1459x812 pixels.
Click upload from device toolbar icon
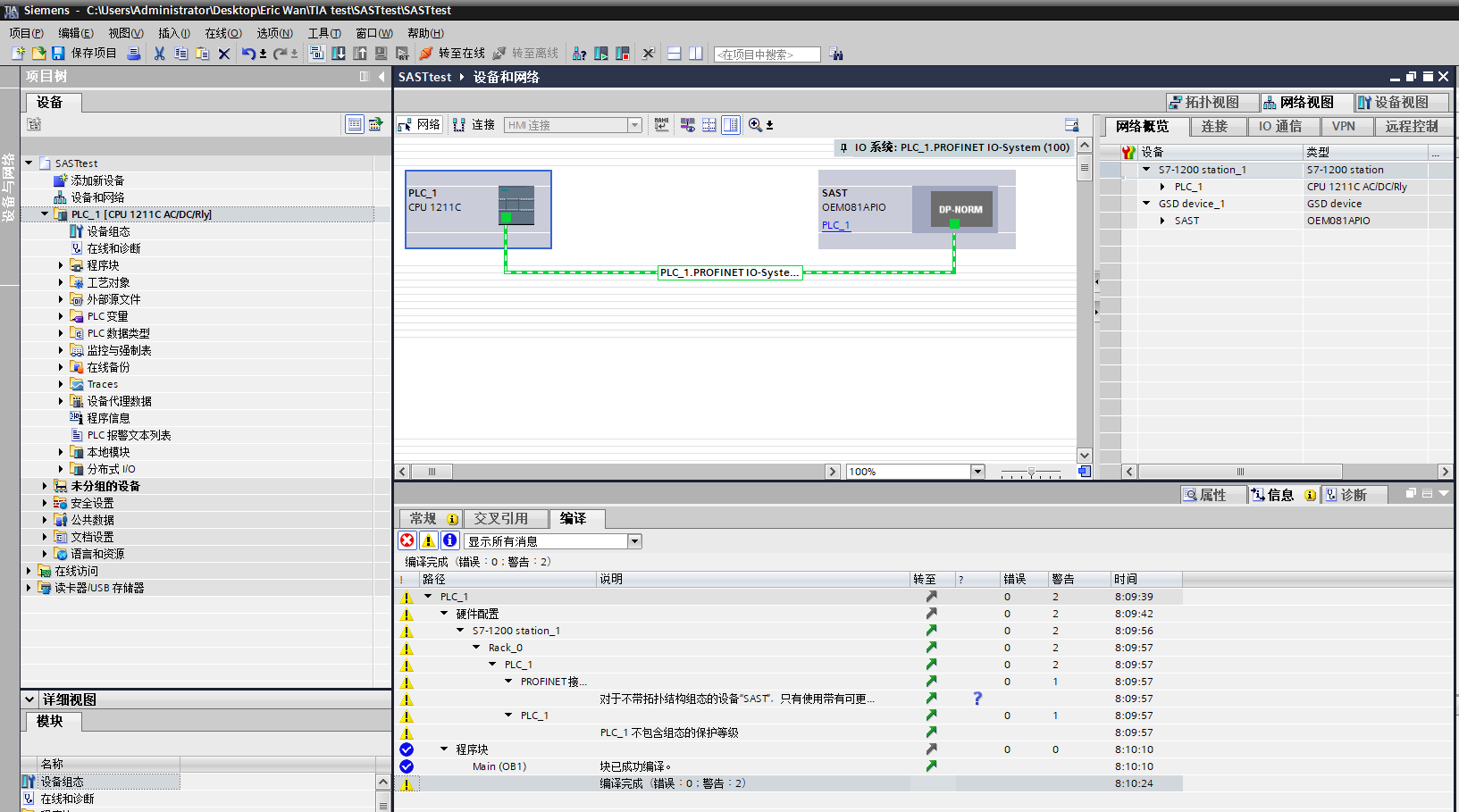tap(360, 54)
